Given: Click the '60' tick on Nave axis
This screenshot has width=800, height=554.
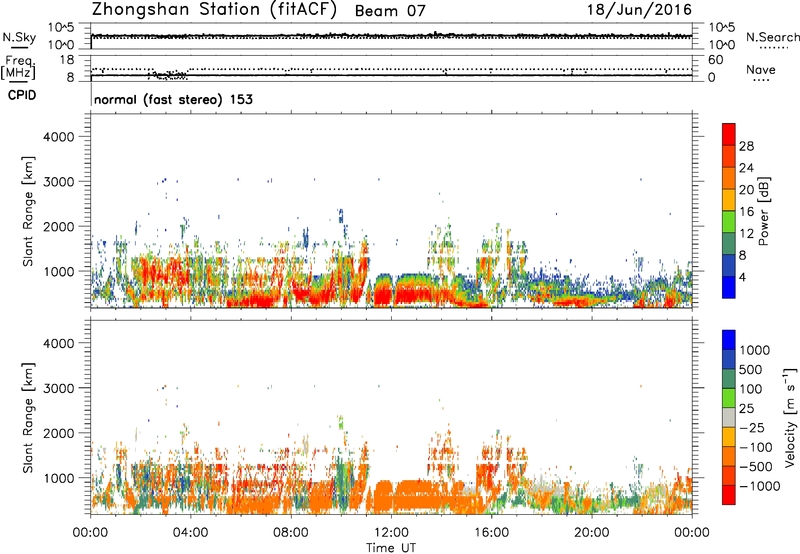Looking at the screenshot, I should [x=715, y=60].
